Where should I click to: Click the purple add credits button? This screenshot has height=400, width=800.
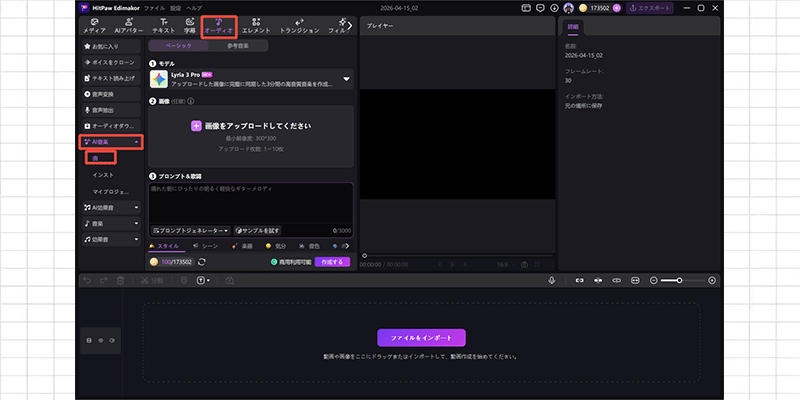tap(616, 8)
